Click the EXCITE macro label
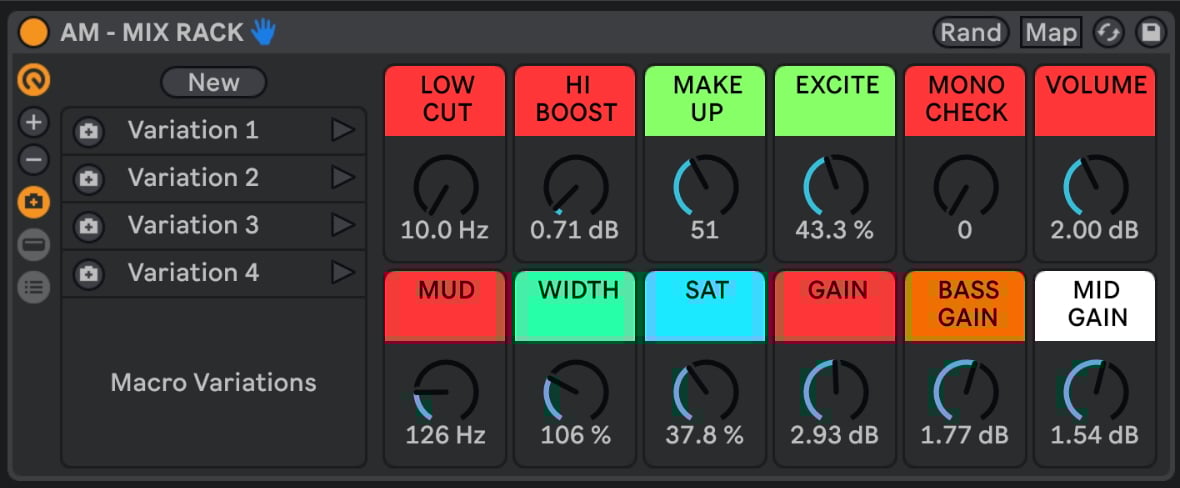The image size is (1180, 488). point(835,101)
